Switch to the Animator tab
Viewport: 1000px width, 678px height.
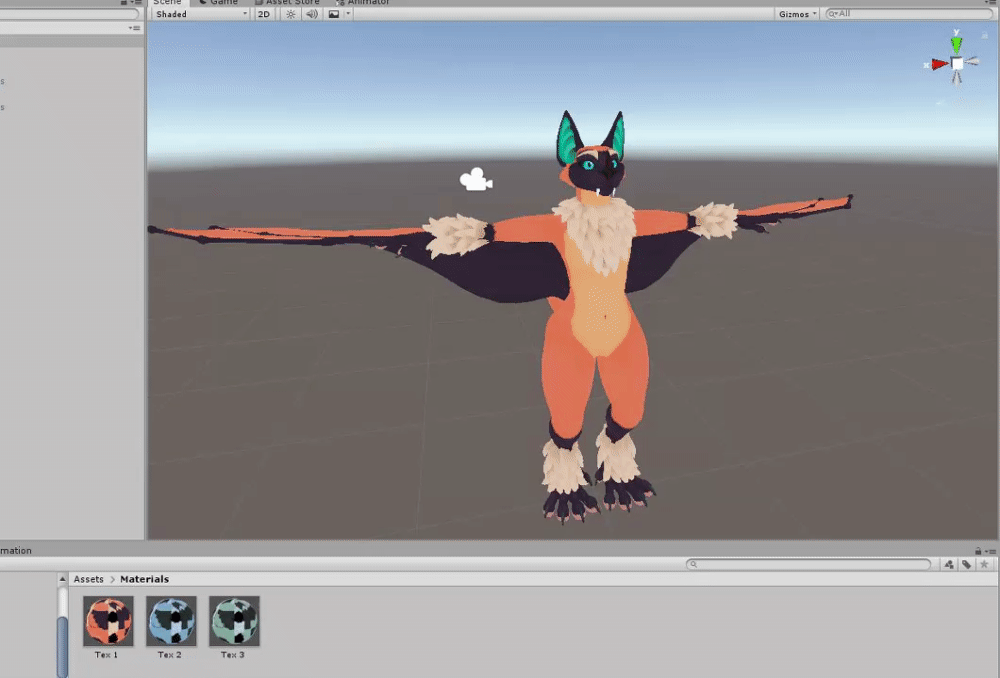tap(363, 3)
